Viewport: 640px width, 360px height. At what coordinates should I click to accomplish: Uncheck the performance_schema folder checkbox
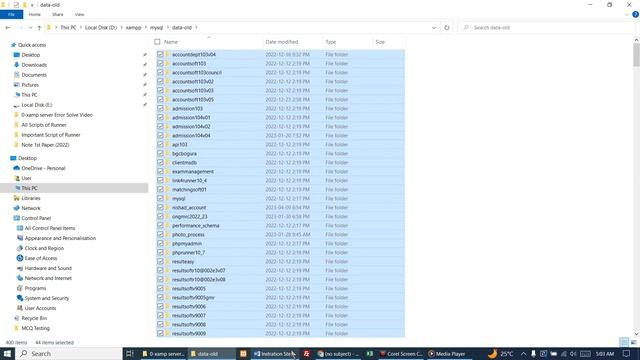click(160, 225)
